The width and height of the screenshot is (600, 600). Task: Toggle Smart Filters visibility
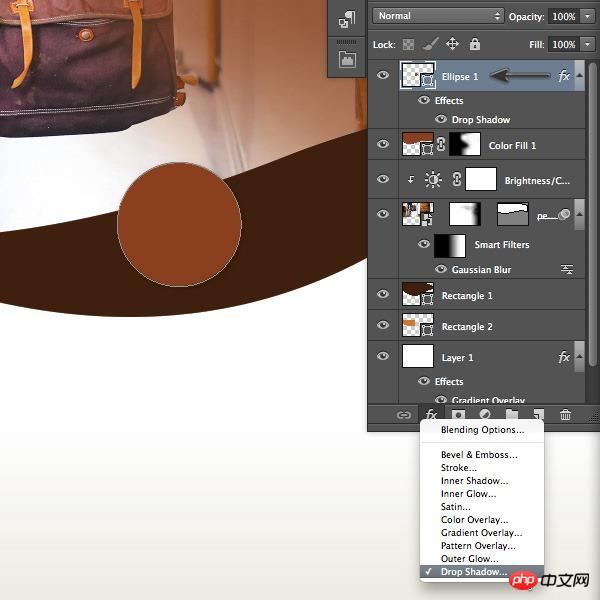point(424,244)
